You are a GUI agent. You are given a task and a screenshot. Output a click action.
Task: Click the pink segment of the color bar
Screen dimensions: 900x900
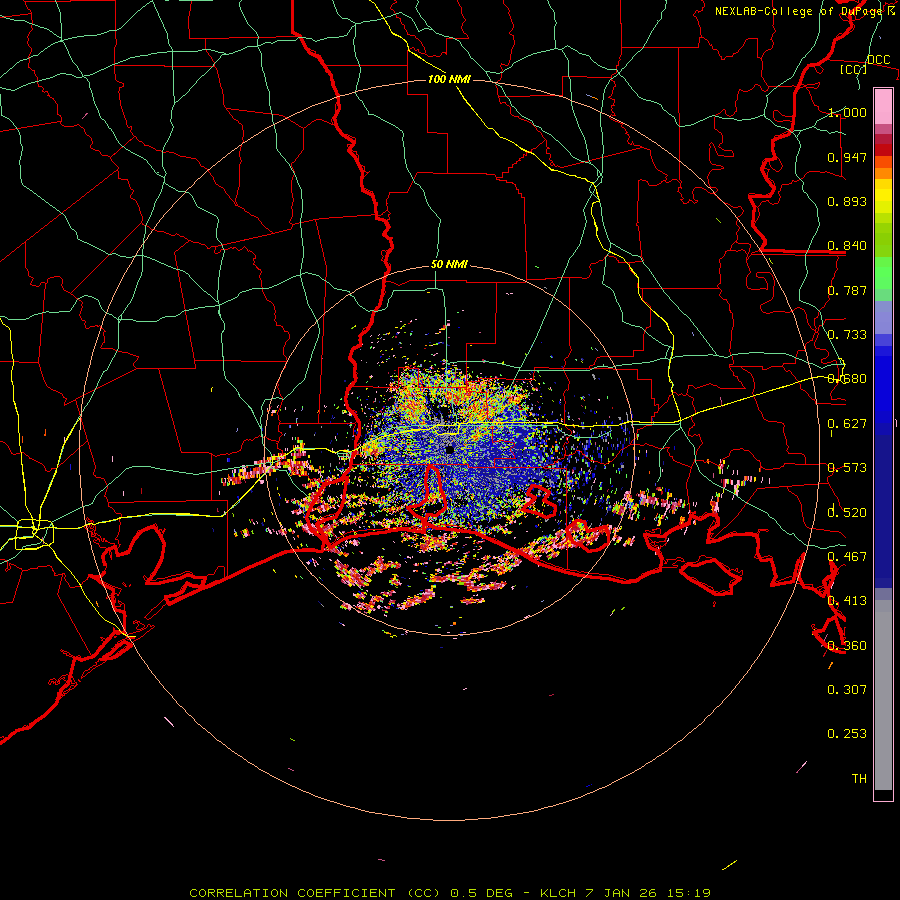click(883, 107)
